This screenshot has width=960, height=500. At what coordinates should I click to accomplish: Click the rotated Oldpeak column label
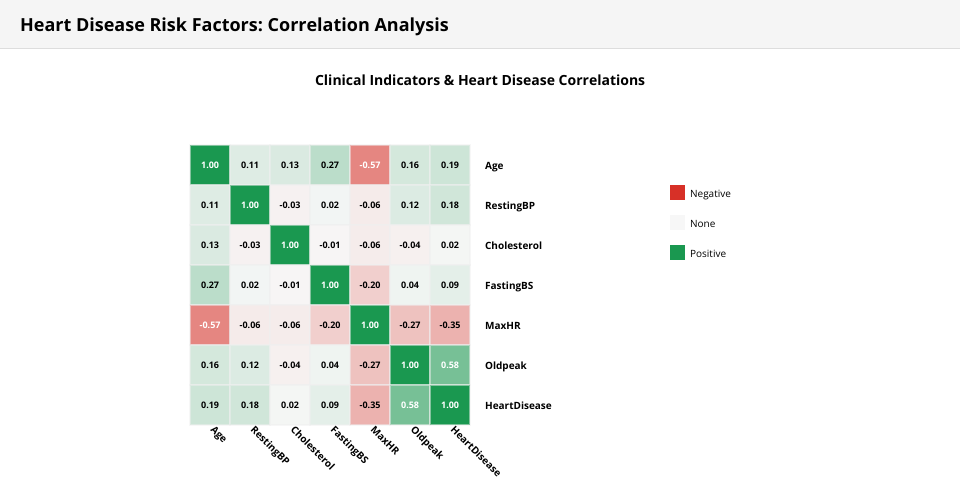pyautogui.click(x=427, y=445)
